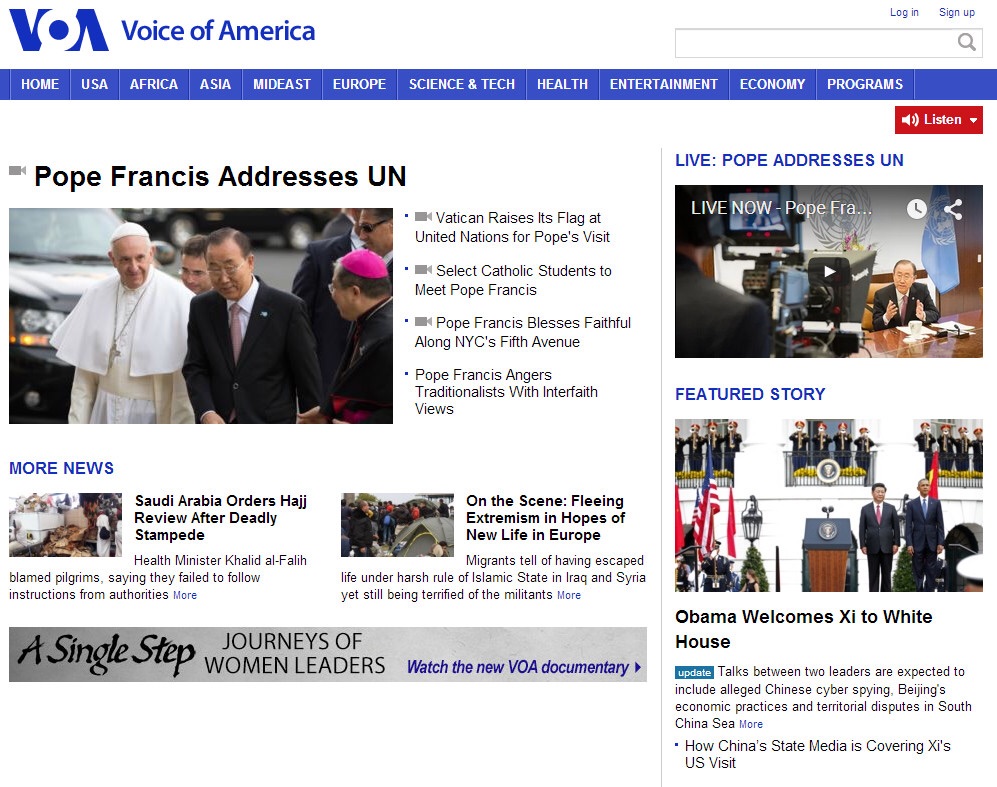The image size is (997, 787).
Task: Click the LIVE NOW video title
Action: point(781,208)
